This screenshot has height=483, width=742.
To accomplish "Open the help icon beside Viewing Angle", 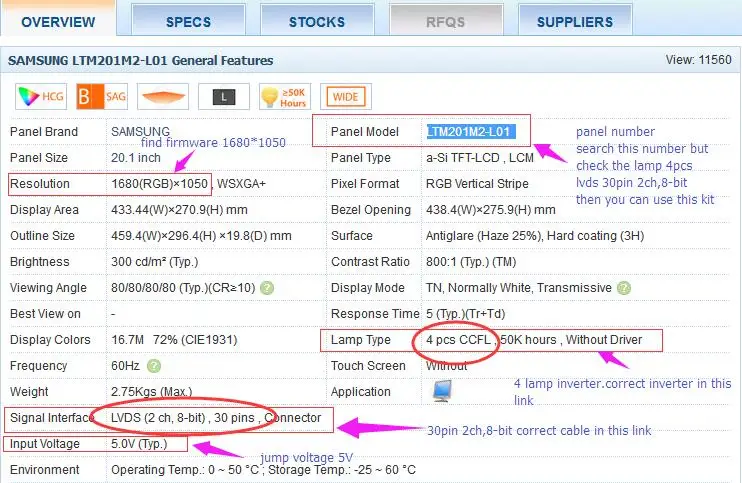I will [267, 288].
